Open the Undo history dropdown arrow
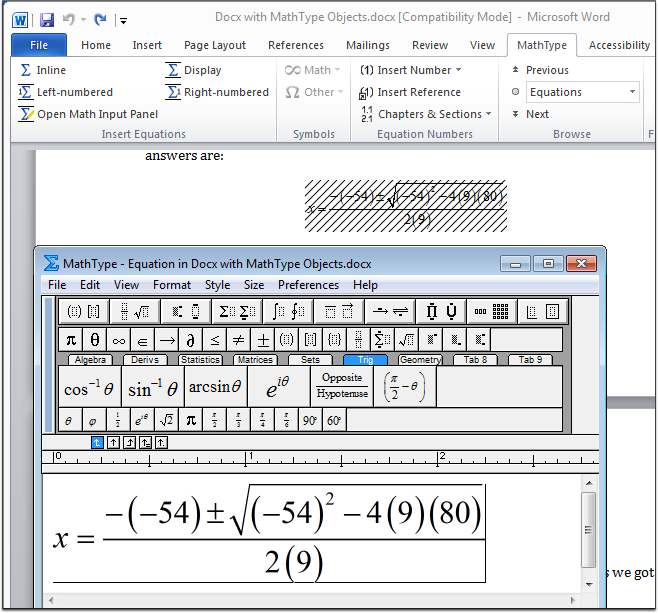This screenshot has height=613, width=658. (84, 20)
